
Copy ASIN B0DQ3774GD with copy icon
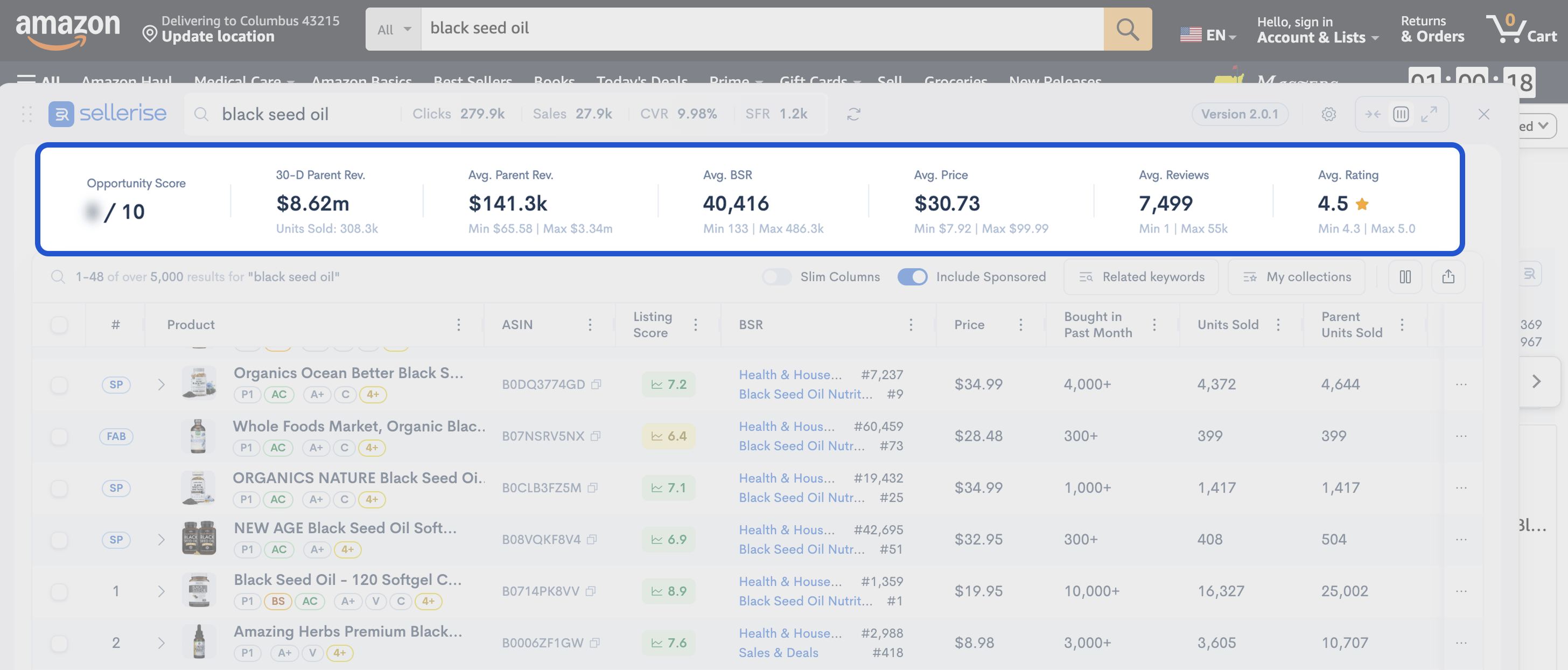597,385
